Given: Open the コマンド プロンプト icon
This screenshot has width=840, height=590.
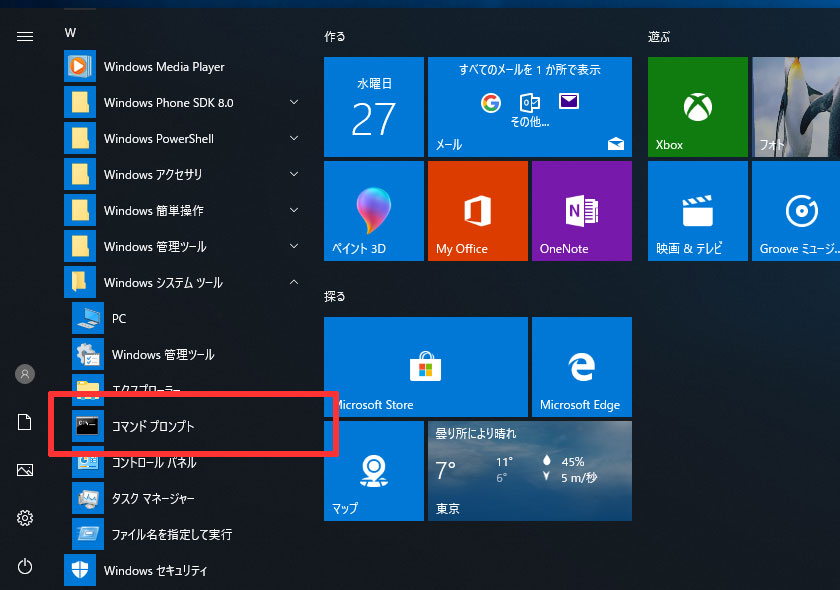Looking at the screenshot, I should click(x=88, y=426).
